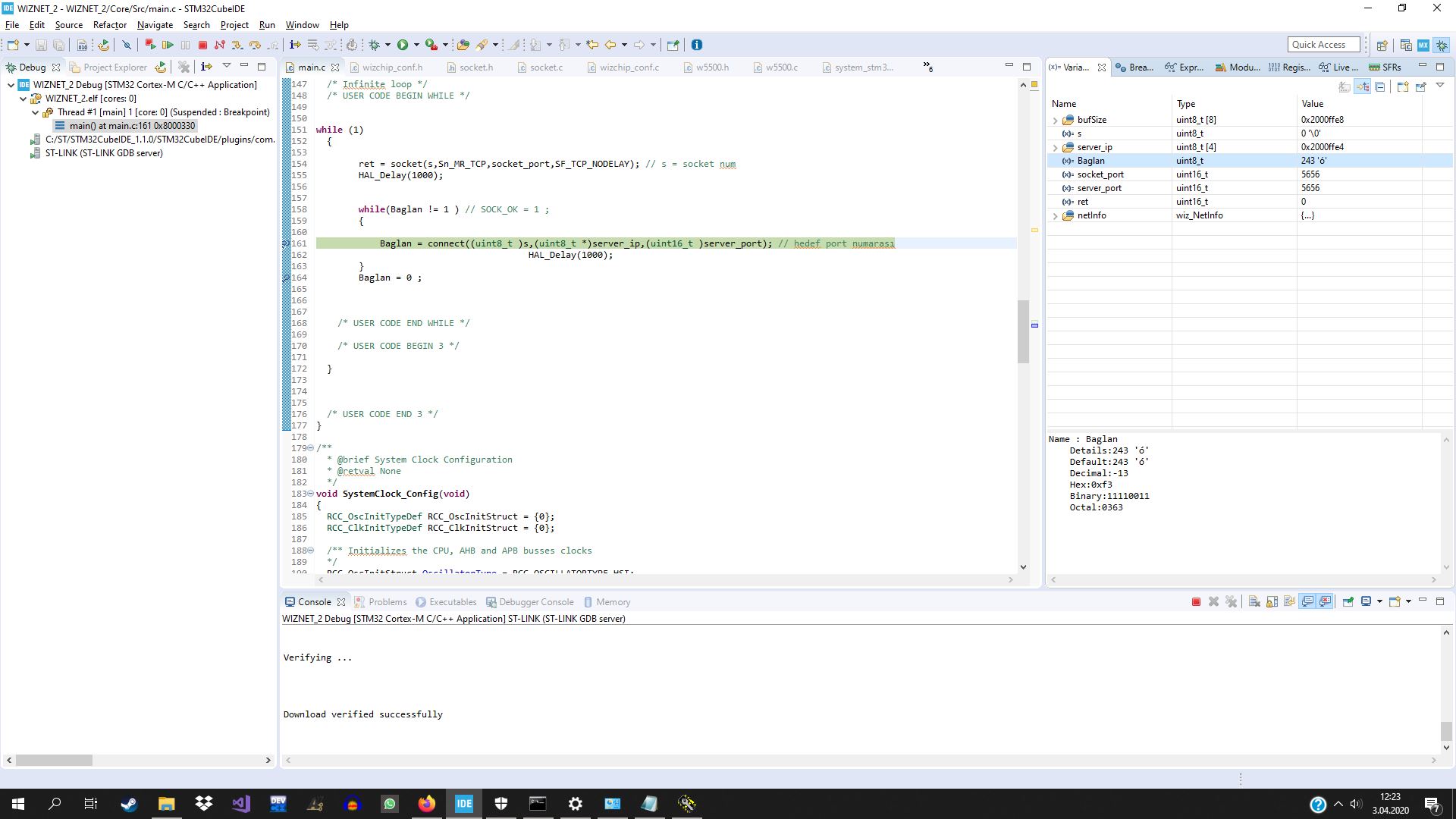Select the main() at main.c:161 stack frame

pos(125,126)
